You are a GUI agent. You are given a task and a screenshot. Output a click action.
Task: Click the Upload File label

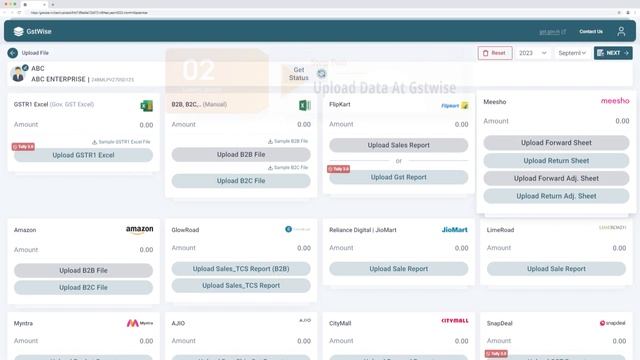pyautogui.click(x=35, y=53)
